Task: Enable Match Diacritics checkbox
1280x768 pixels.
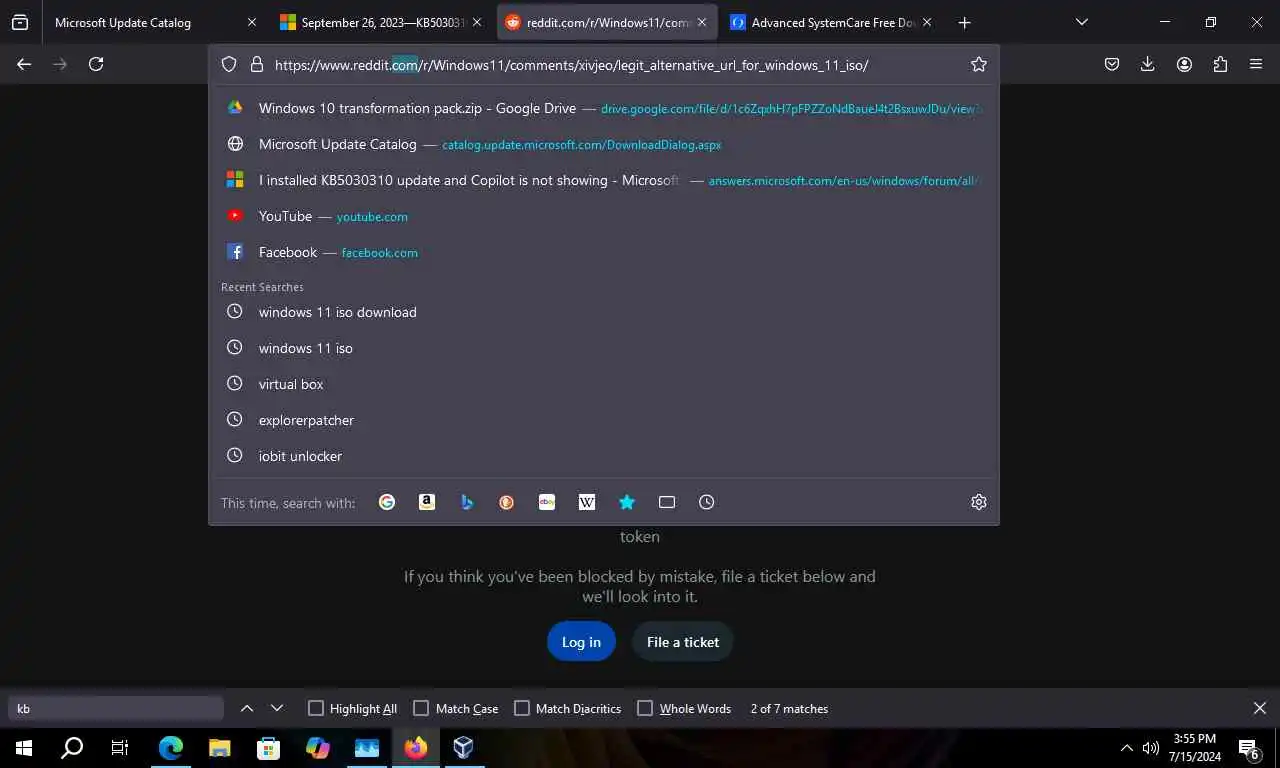Action: tap(522, 708)
